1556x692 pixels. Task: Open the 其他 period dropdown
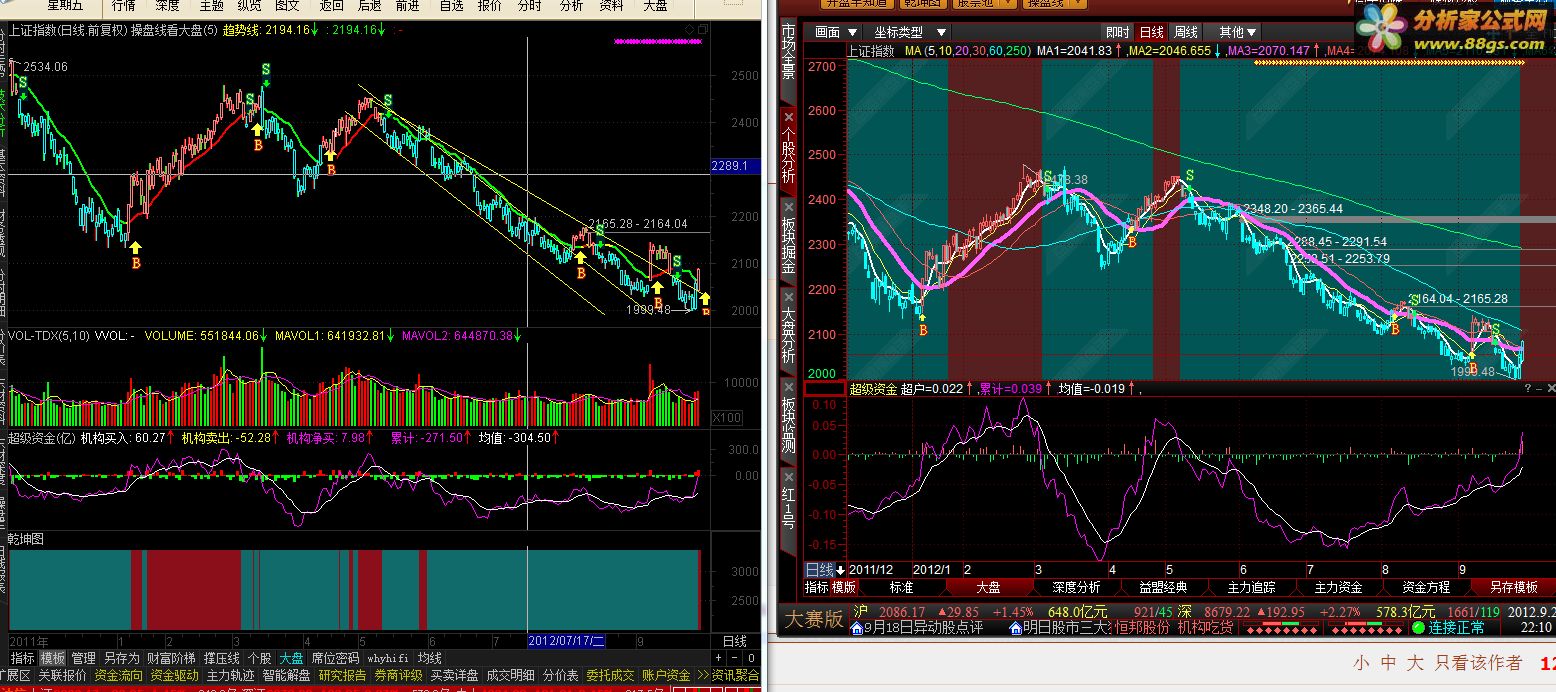click(1238, 32)
